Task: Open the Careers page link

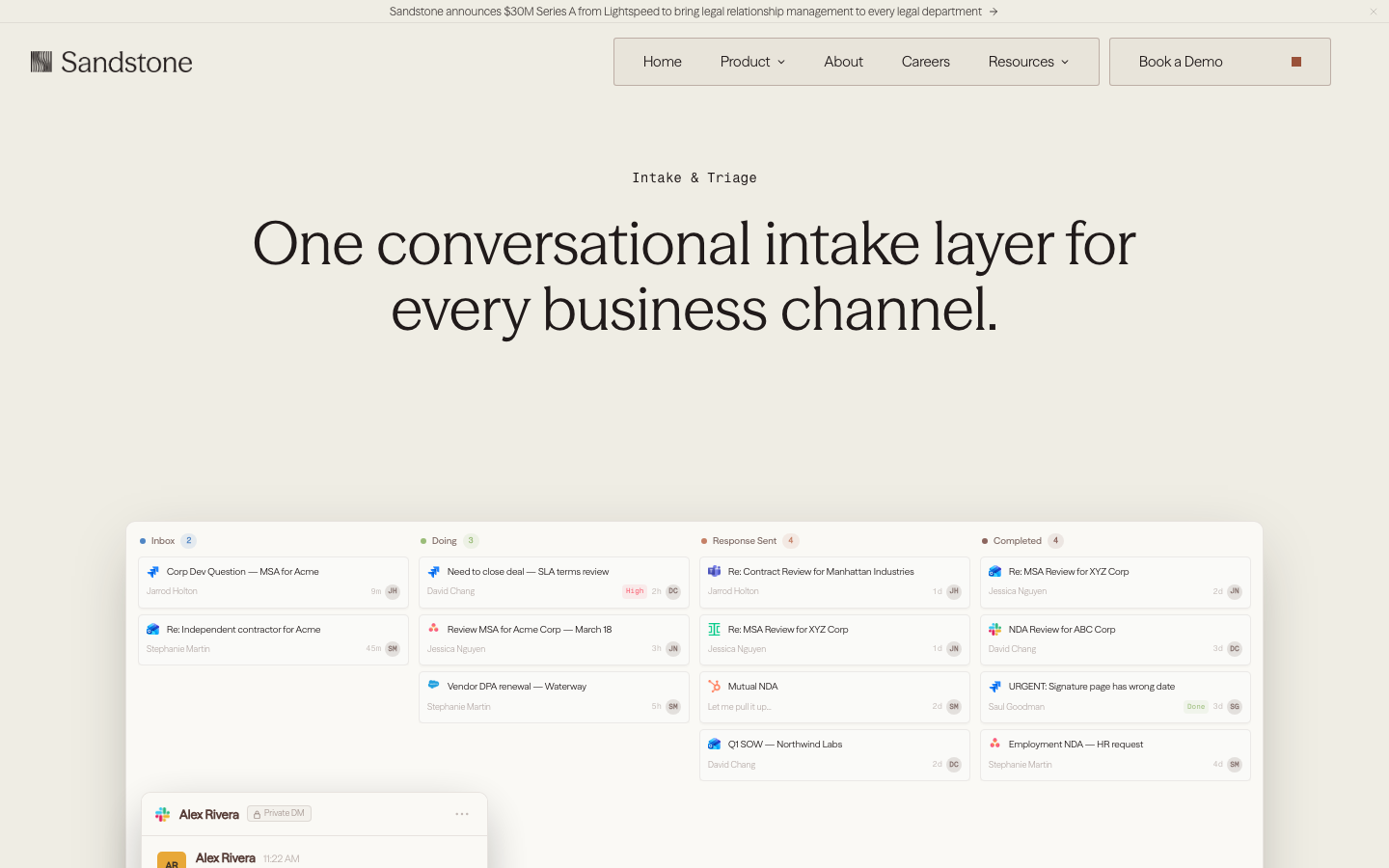Action: tap(926, 62)
